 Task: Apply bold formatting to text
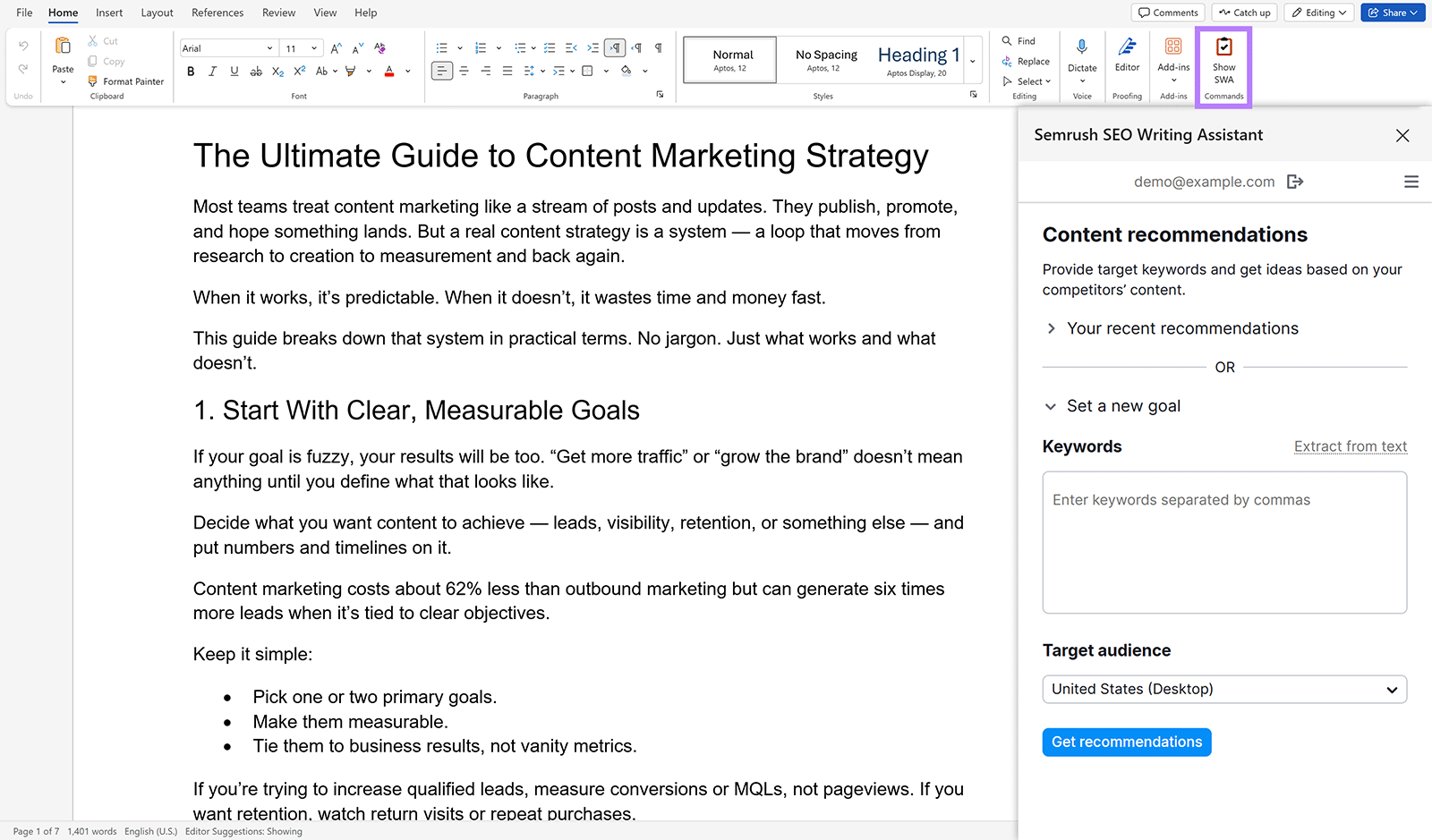(190, 71)
